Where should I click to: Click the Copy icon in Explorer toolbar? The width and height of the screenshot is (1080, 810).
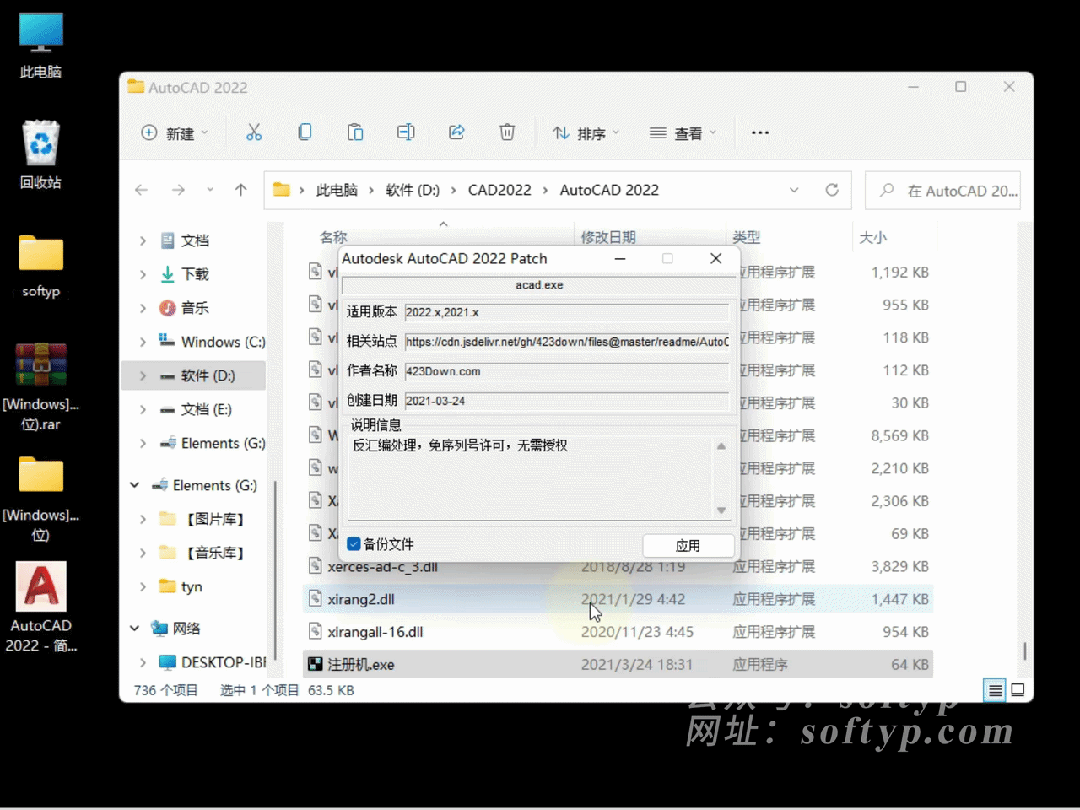pos(304,132)
